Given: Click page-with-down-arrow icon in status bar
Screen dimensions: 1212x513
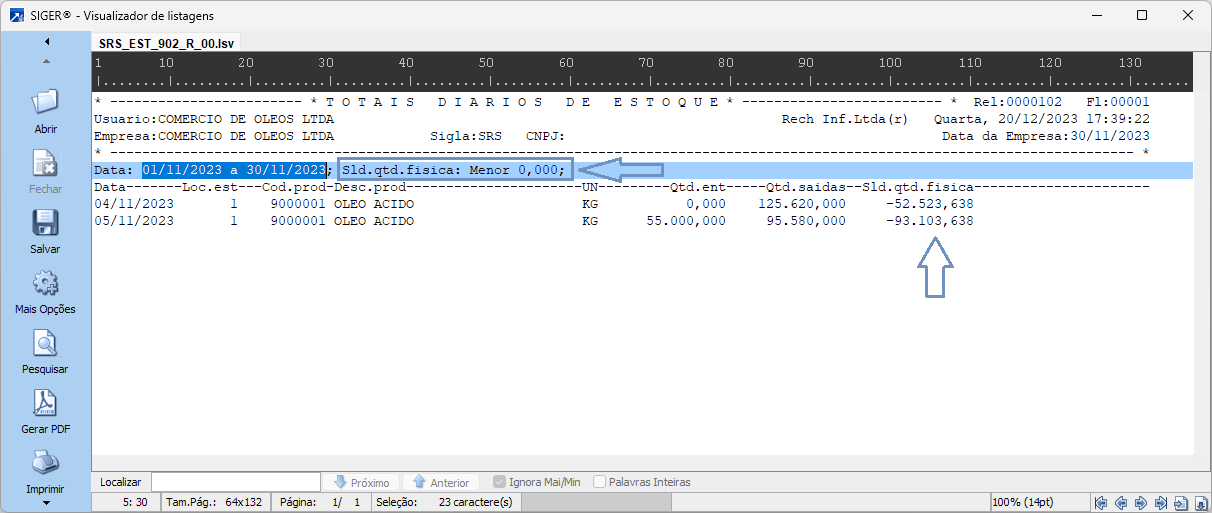Looking at the screenshot, I should tap(1200, 502).
